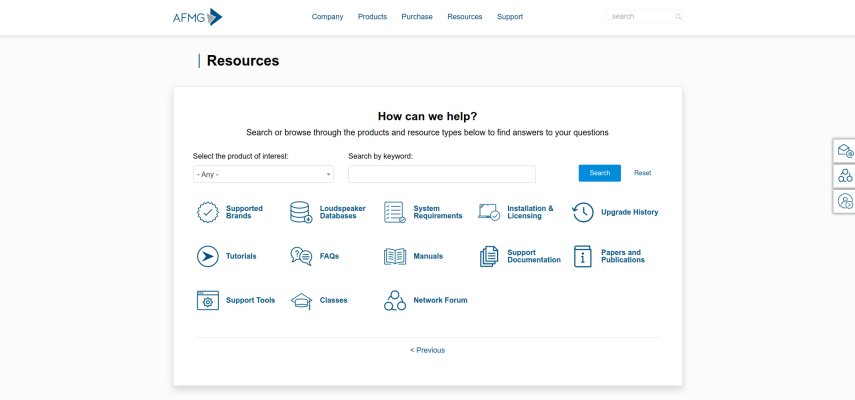The width and height of the screenshot is (855, 400).
Task: Open the Products menu
Action: (x=372, y=17)
